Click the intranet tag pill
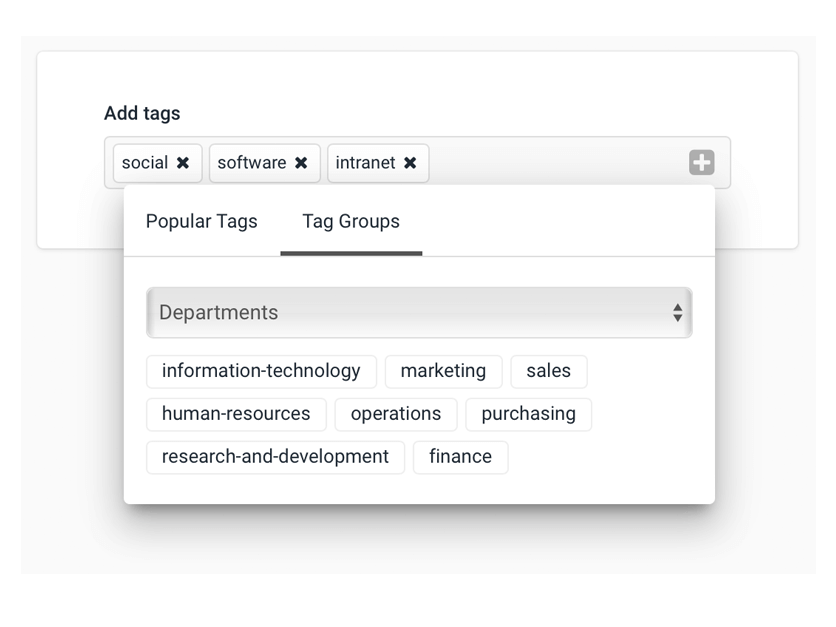Viewport: 836px width, 627px height. (x=364, y=163)
